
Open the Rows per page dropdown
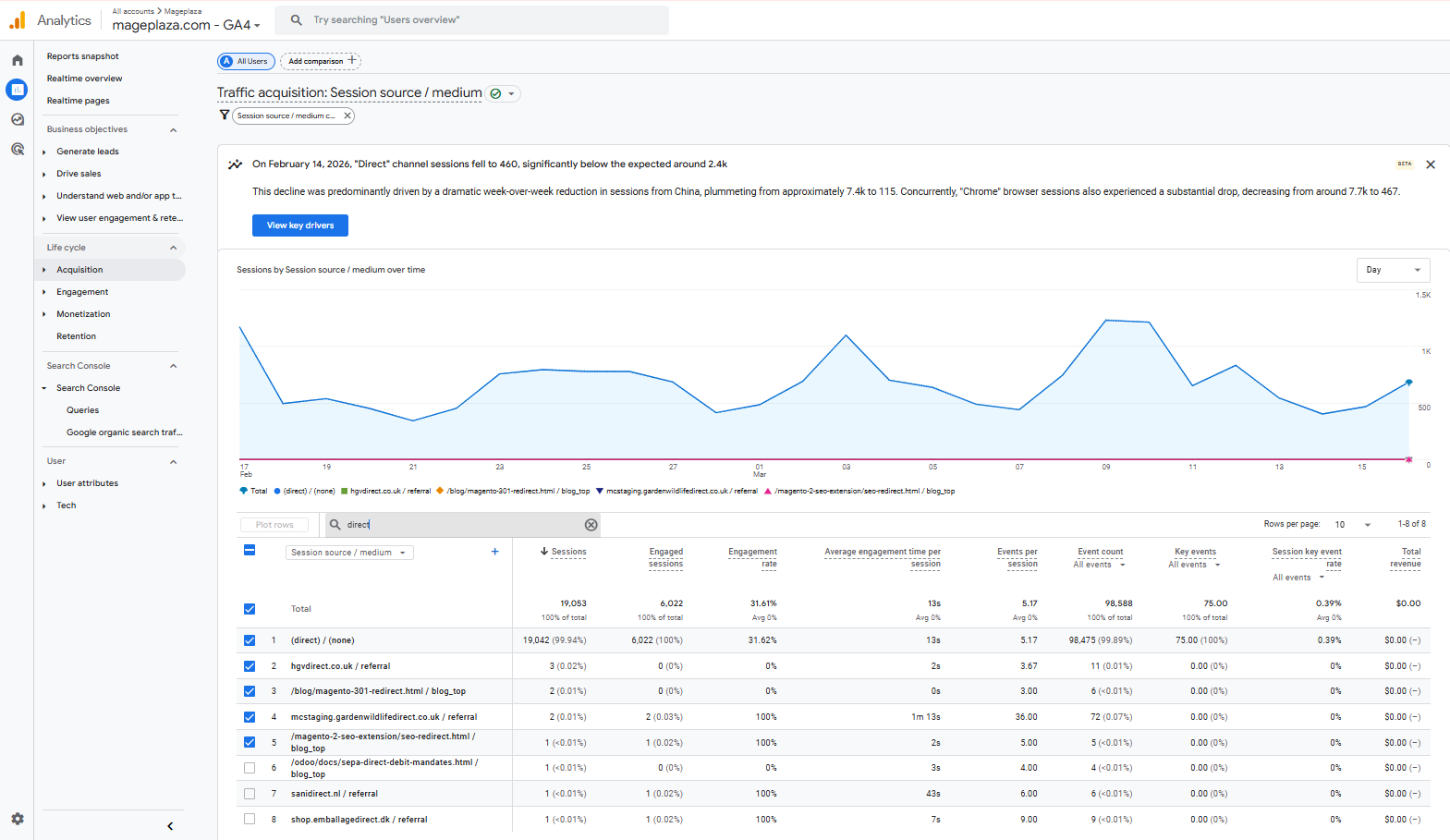click(1353, 525)
